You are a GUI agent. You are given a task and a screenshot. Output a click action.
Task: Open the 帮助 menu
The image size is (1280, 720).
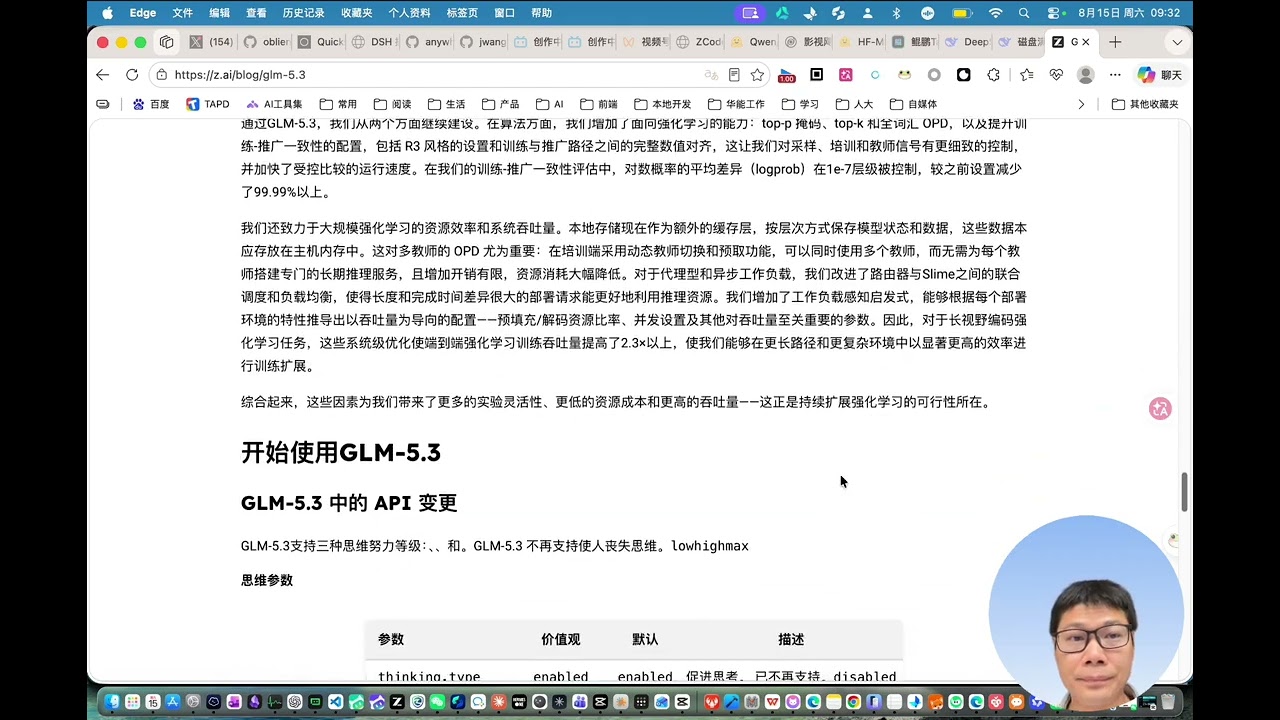(x=541, y=13)
